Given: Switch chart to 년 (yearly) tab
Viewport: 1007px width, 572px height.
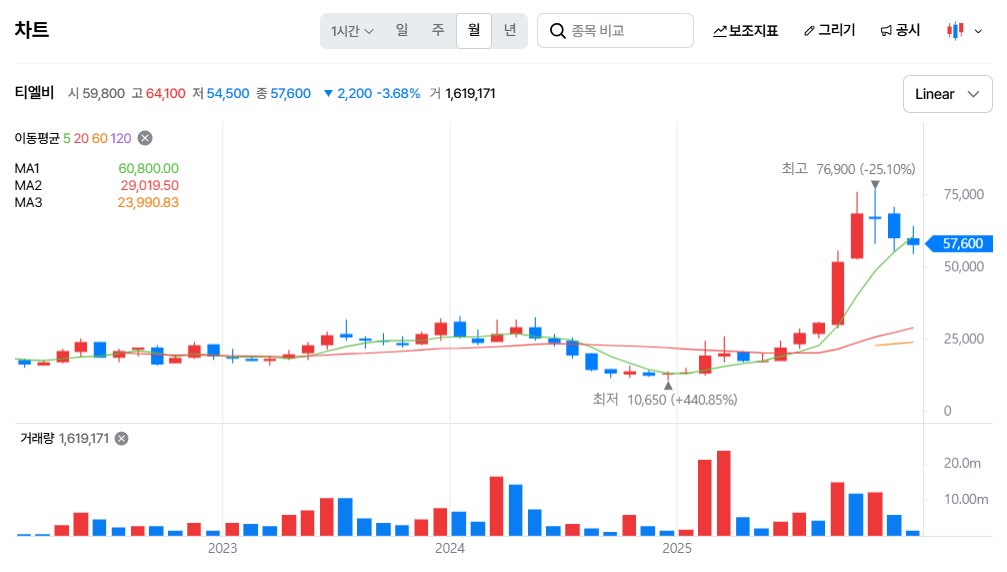Looking at the screenshot, I should pyautogui.click(x=510, y=30).
